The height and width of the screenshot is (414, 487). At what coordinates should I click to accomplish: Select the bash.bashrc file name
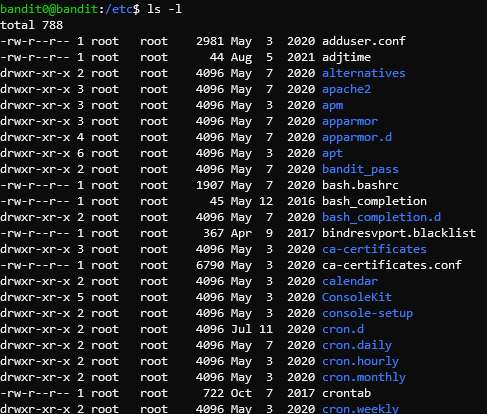pos(360,185)
